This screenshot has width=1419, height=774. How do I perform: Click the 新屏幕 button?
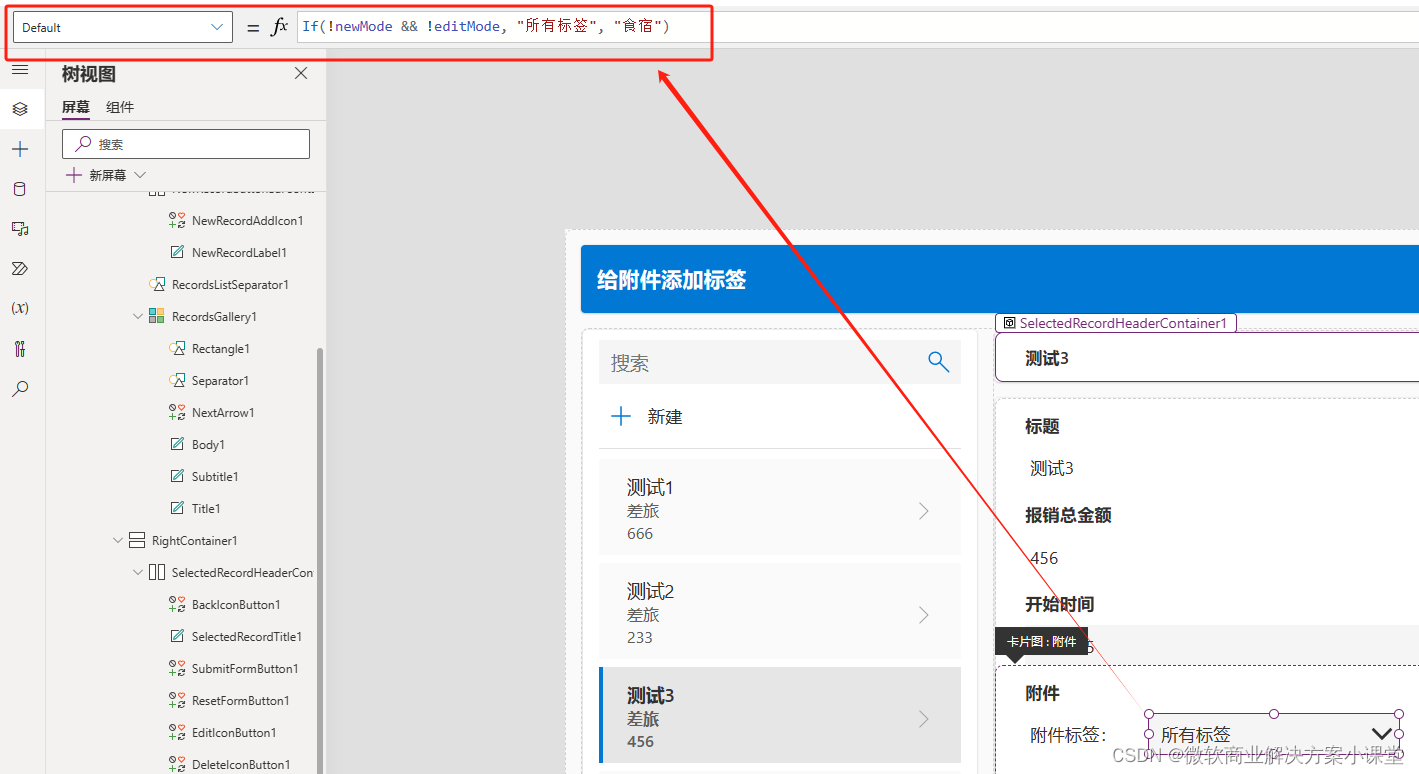97,175
